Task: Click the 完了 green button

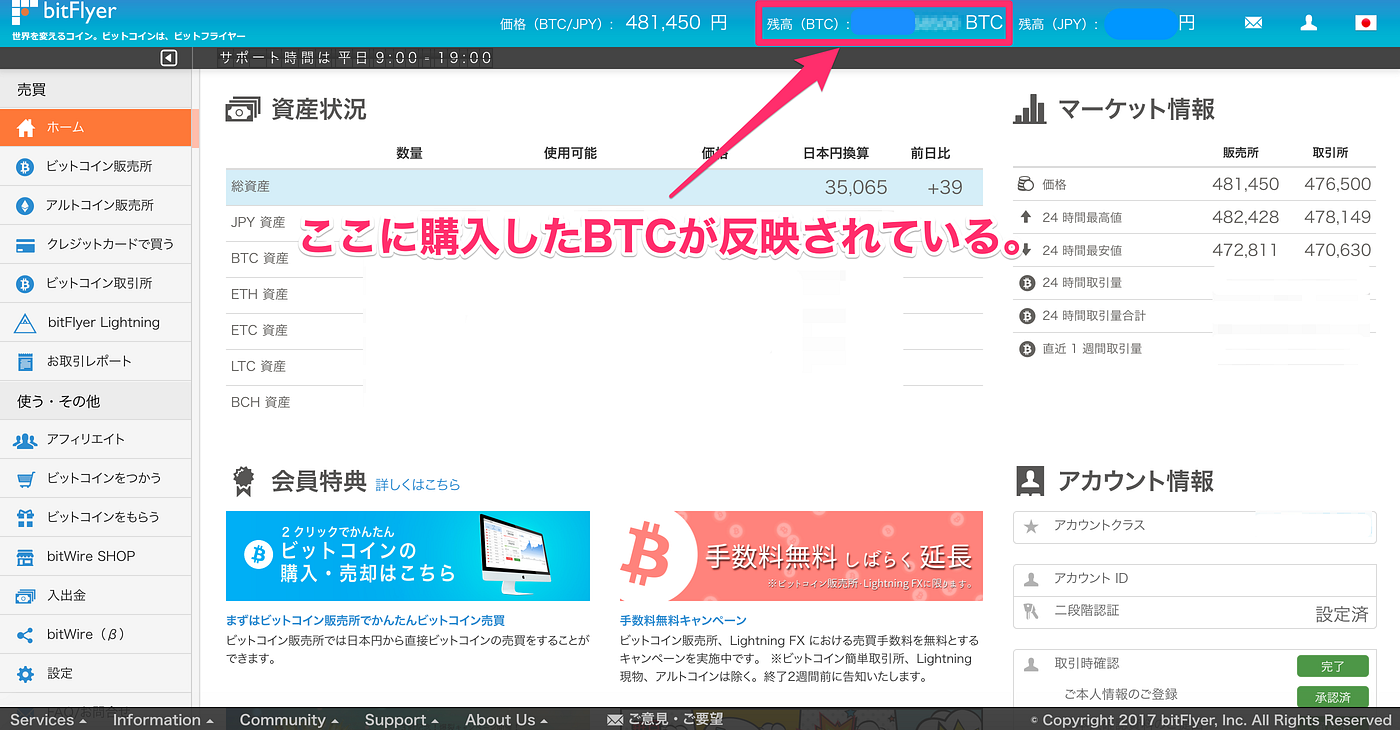Action: click(1333, 666)
